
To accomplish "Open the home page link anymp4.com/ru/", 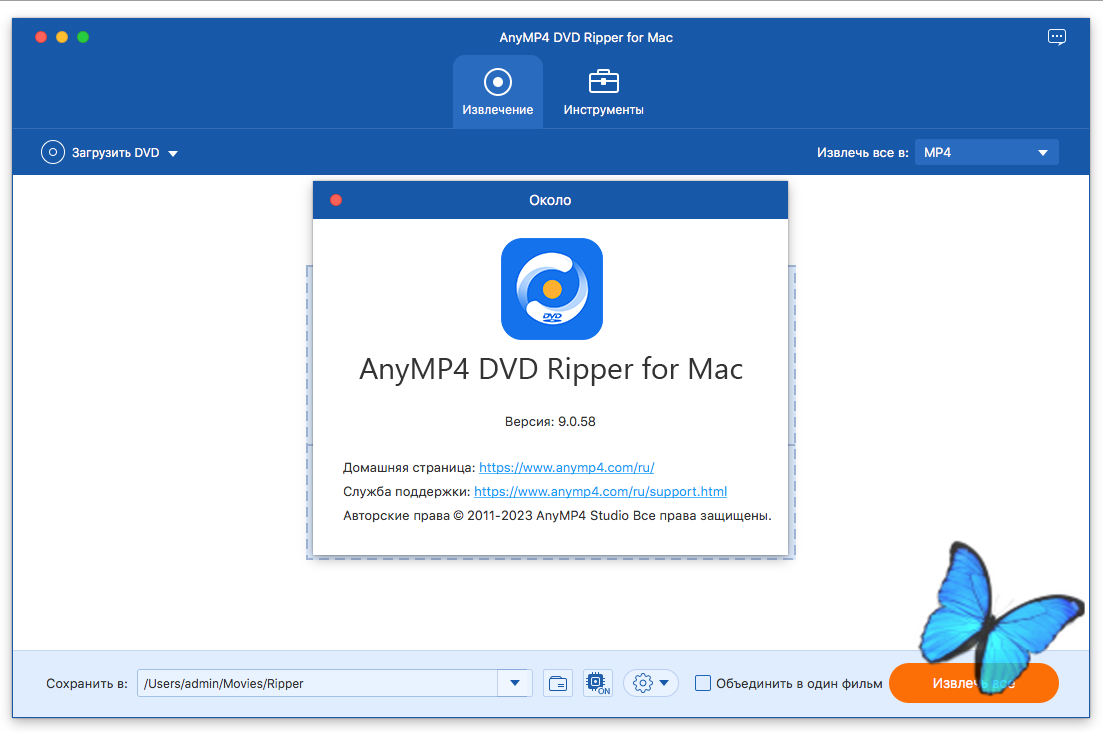I will (x=566, y=468).
